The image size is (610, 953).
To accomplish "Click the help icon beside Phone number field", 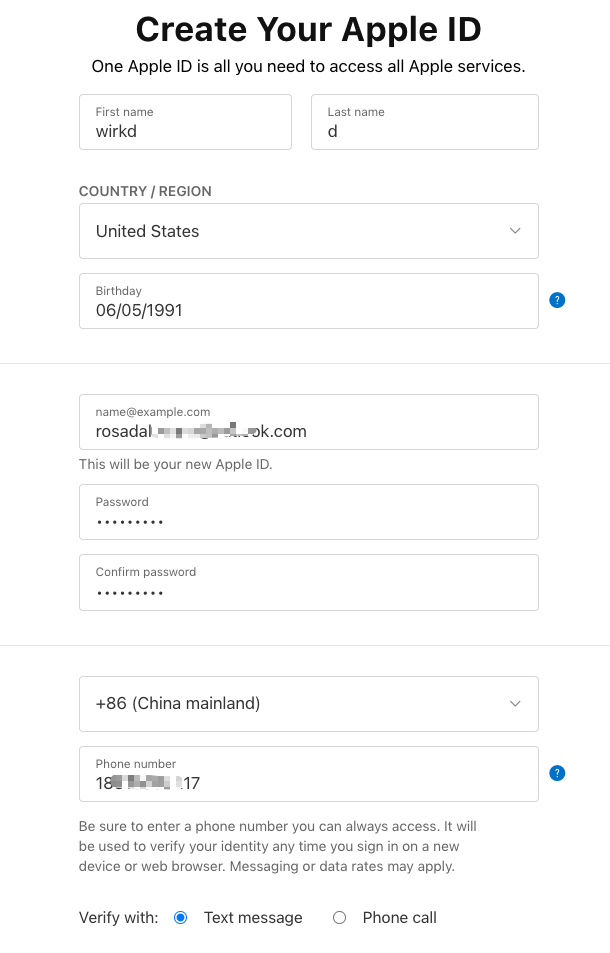I will (557, 773).
